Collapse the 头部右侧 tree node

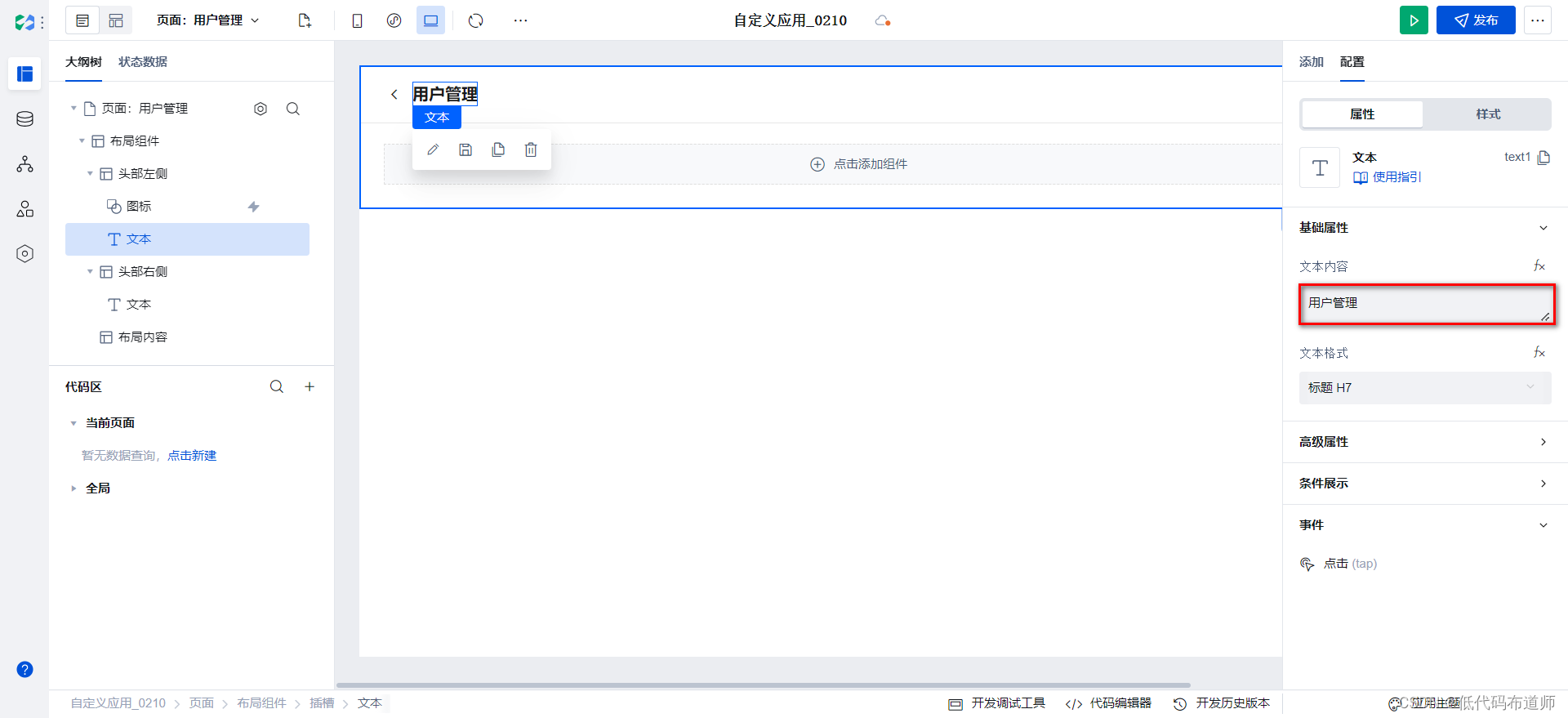[x=90, y=271]
